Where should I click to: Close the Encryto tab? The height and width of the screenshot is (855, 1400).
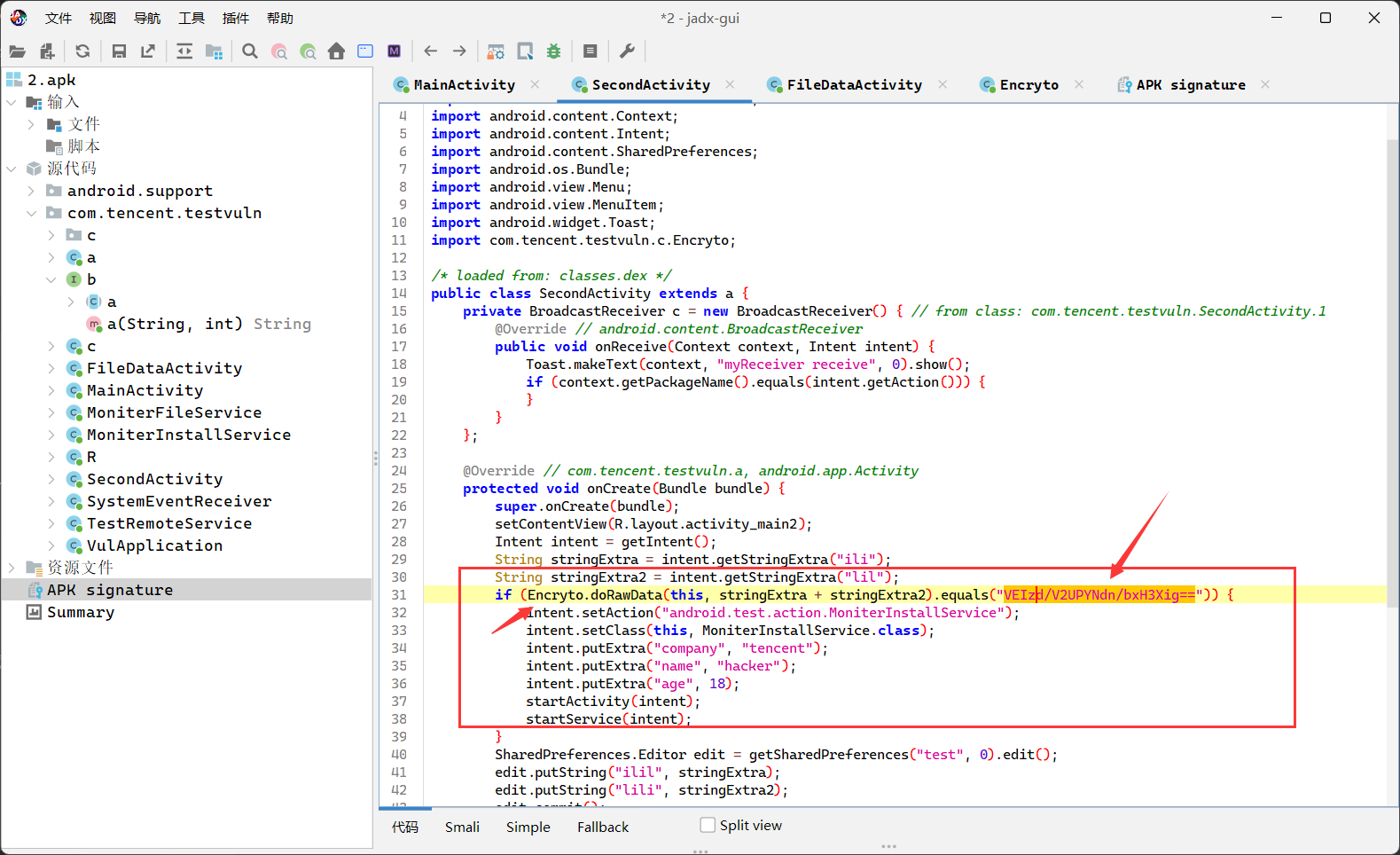pyautogui.click(x=1079, y=84)
